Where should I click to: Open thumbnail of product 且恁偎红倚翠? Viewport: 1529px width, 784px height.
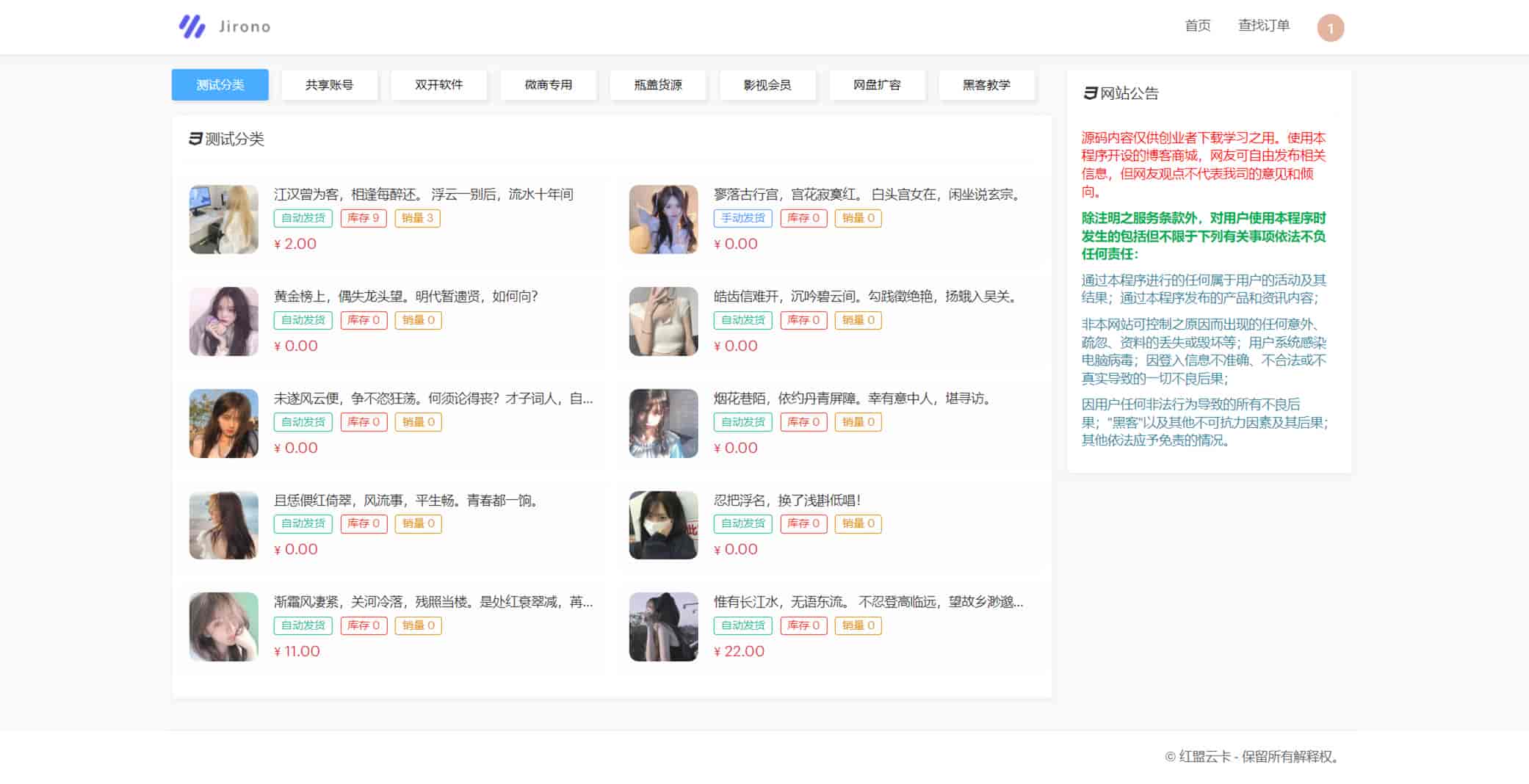click(224, 525)
